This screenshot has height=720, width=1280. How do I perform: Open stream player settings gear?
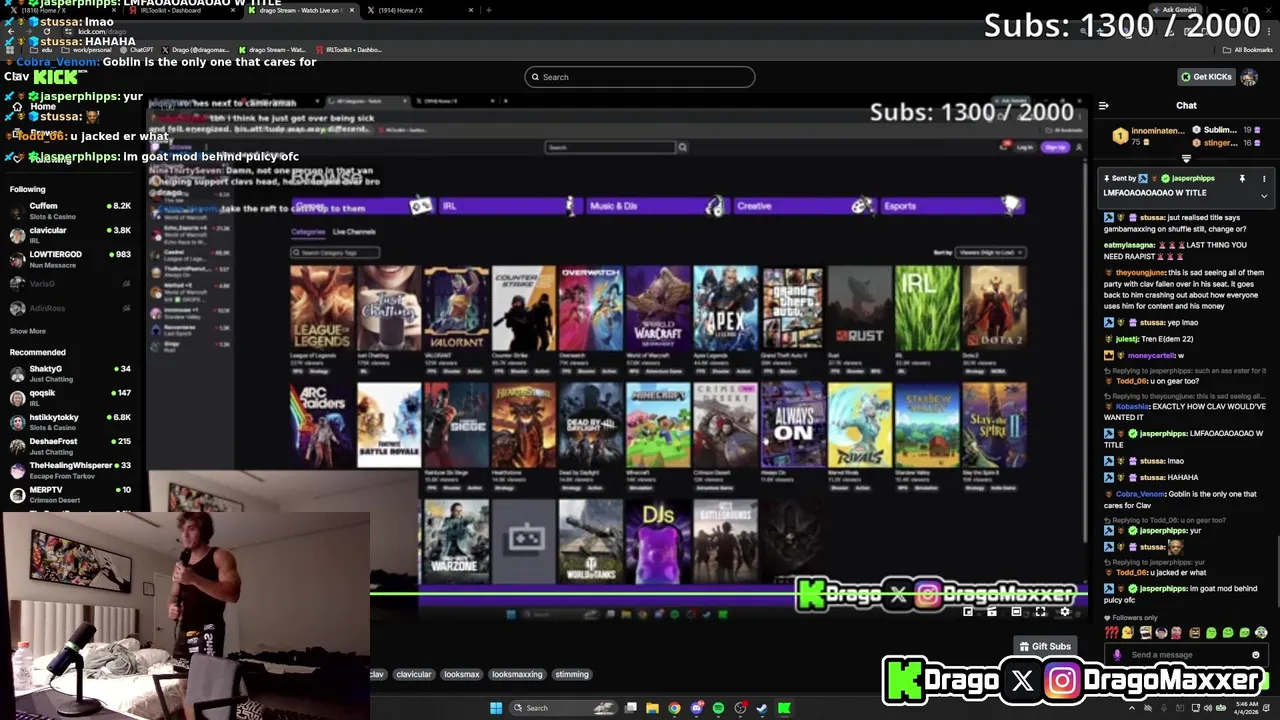pyautogui.click(x=1064, y=611)
